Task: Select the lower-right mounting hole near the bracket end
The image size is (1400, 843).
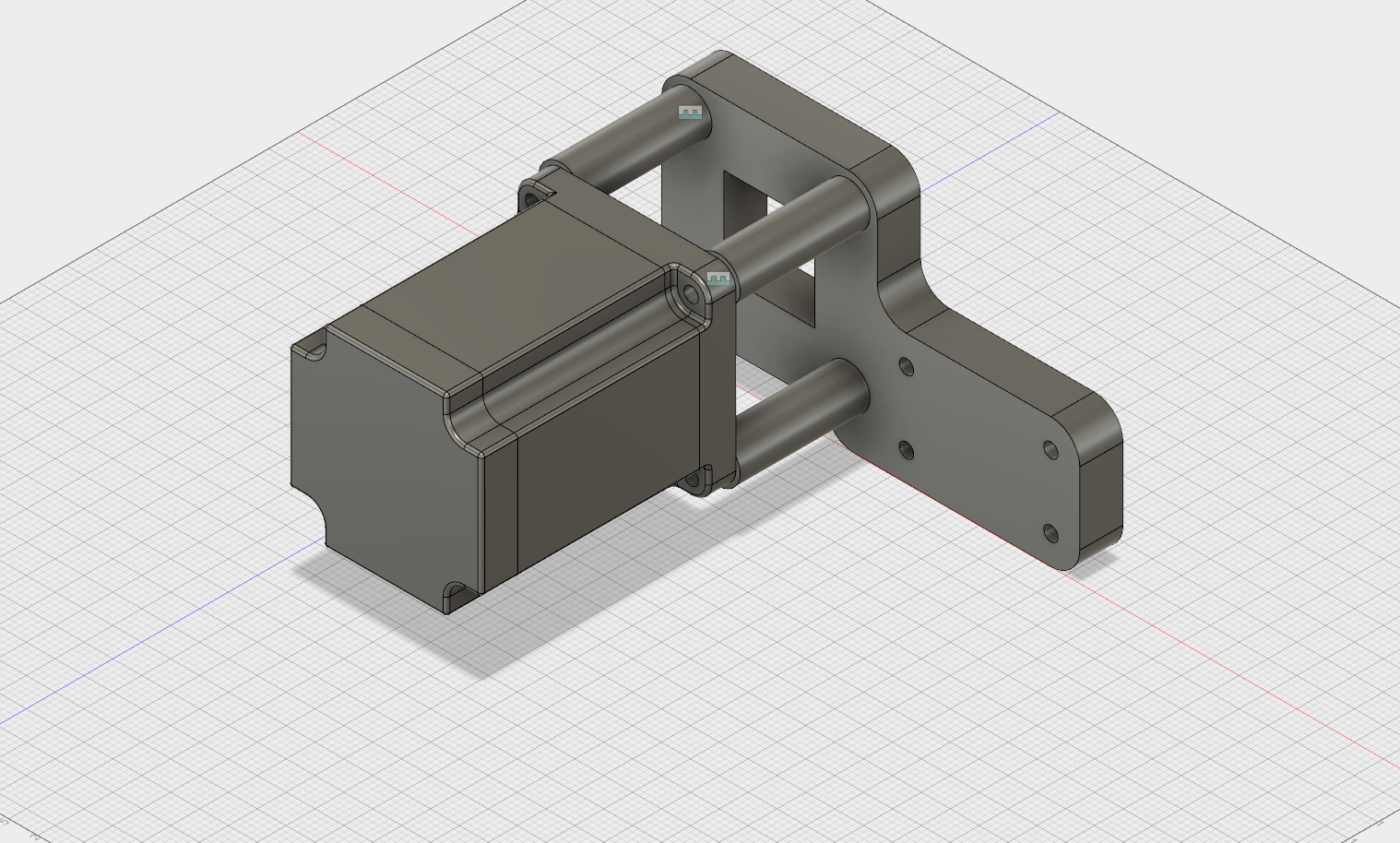Action: point(1050,533)
